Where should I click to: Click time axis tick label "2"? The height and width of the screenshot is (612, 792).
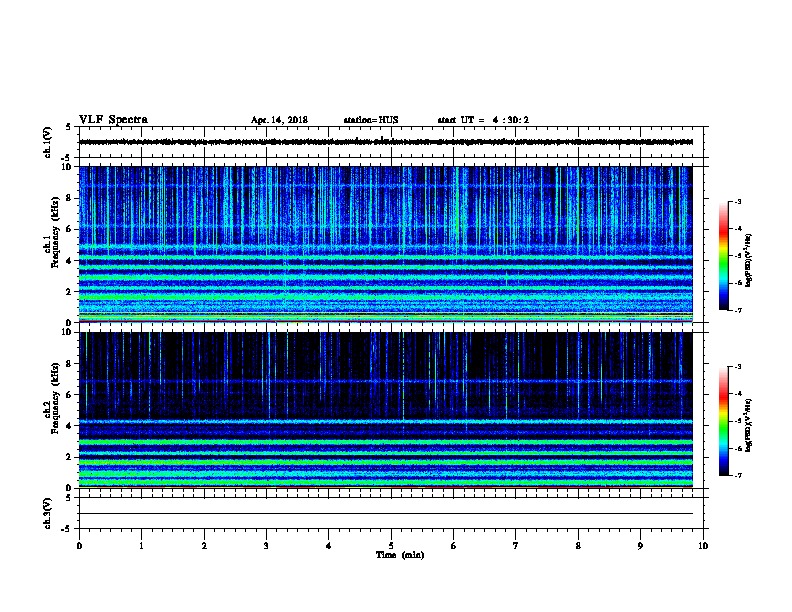point(204,546)
